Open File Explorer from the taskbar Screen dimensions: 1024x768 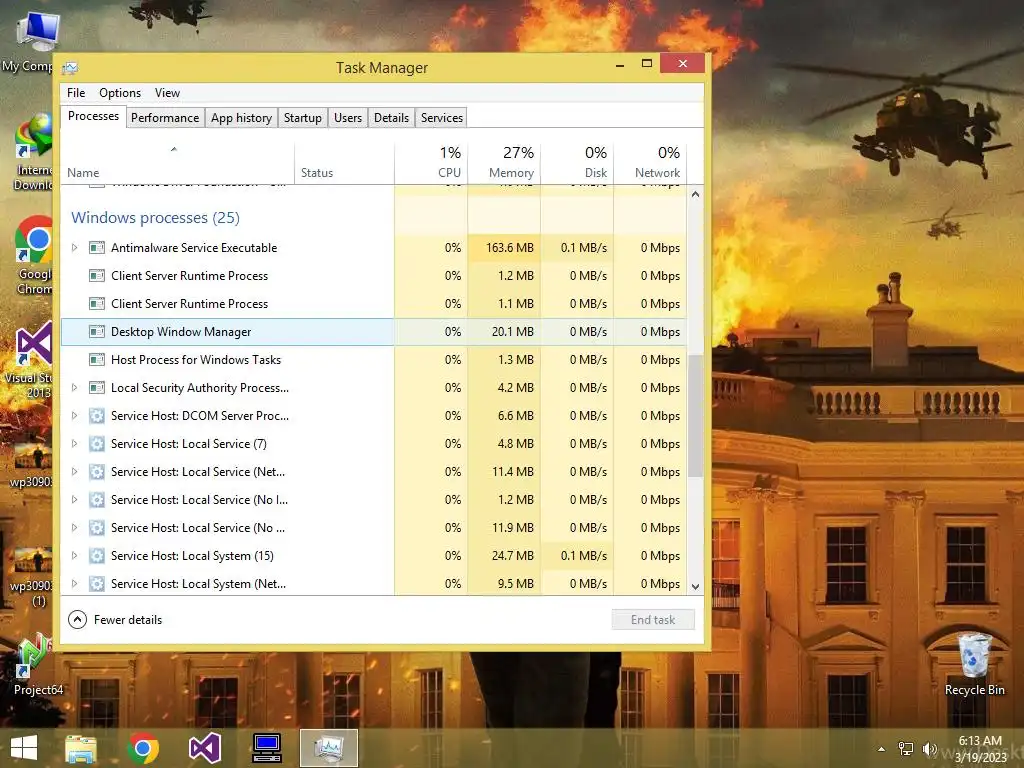click(x=81, y=748)
